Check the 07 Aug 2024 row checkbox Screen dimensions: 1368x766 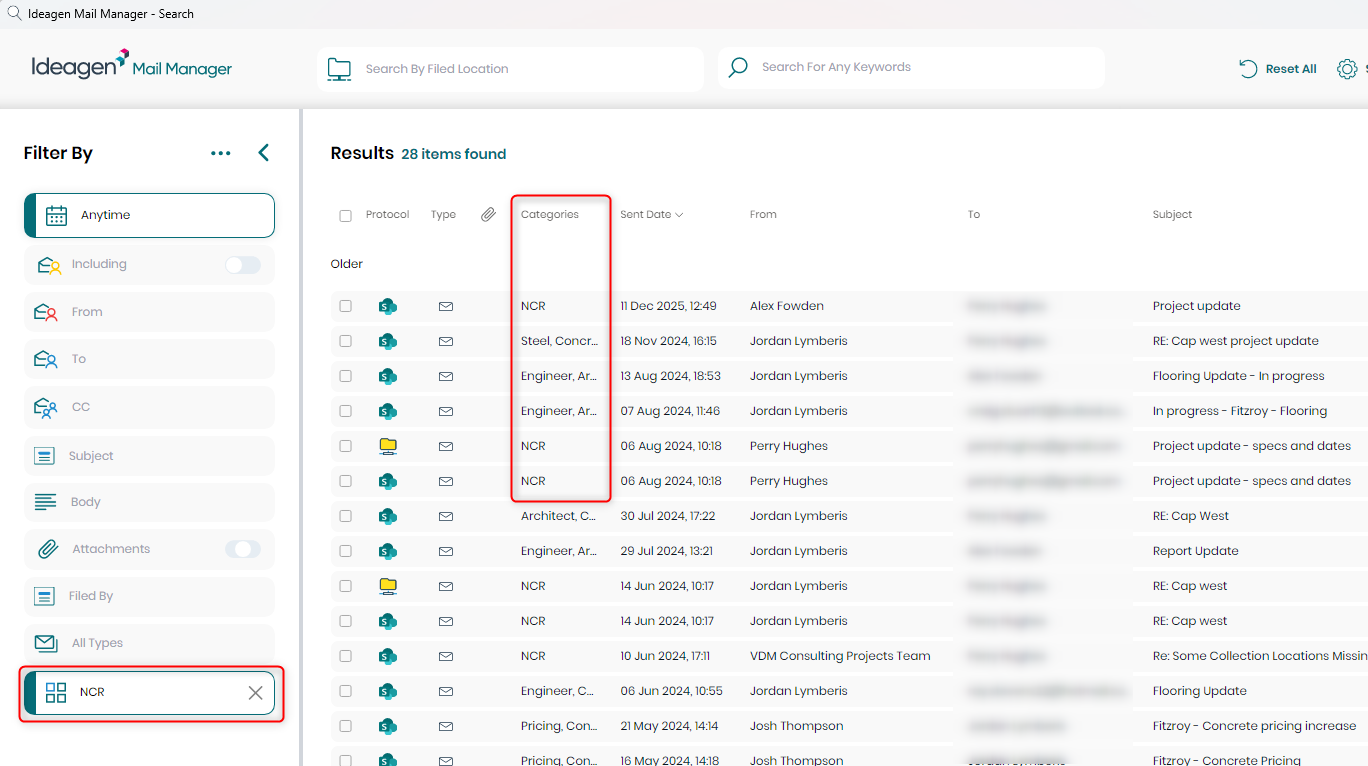[345, 411]
